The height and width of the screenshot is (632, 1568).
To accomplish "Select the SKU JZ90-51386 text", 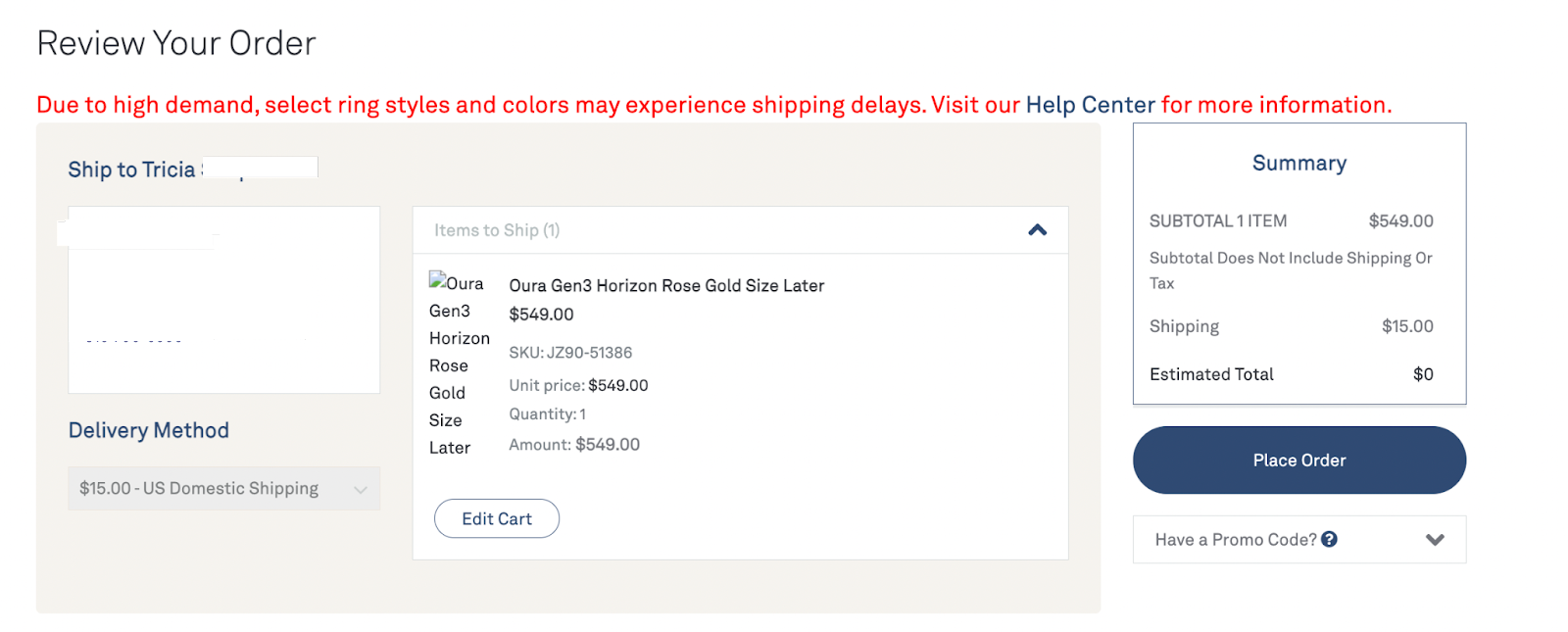I will pos(570,352).
